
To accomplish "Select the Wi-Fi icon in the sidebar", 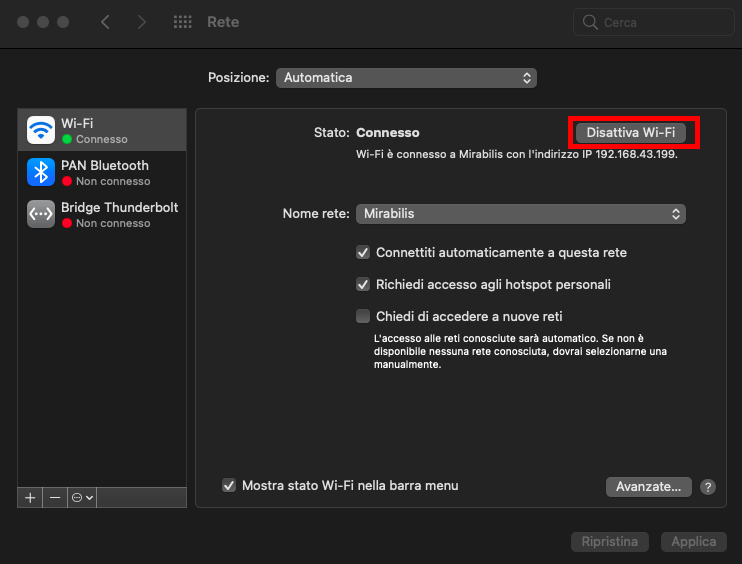I will point(41,130).
